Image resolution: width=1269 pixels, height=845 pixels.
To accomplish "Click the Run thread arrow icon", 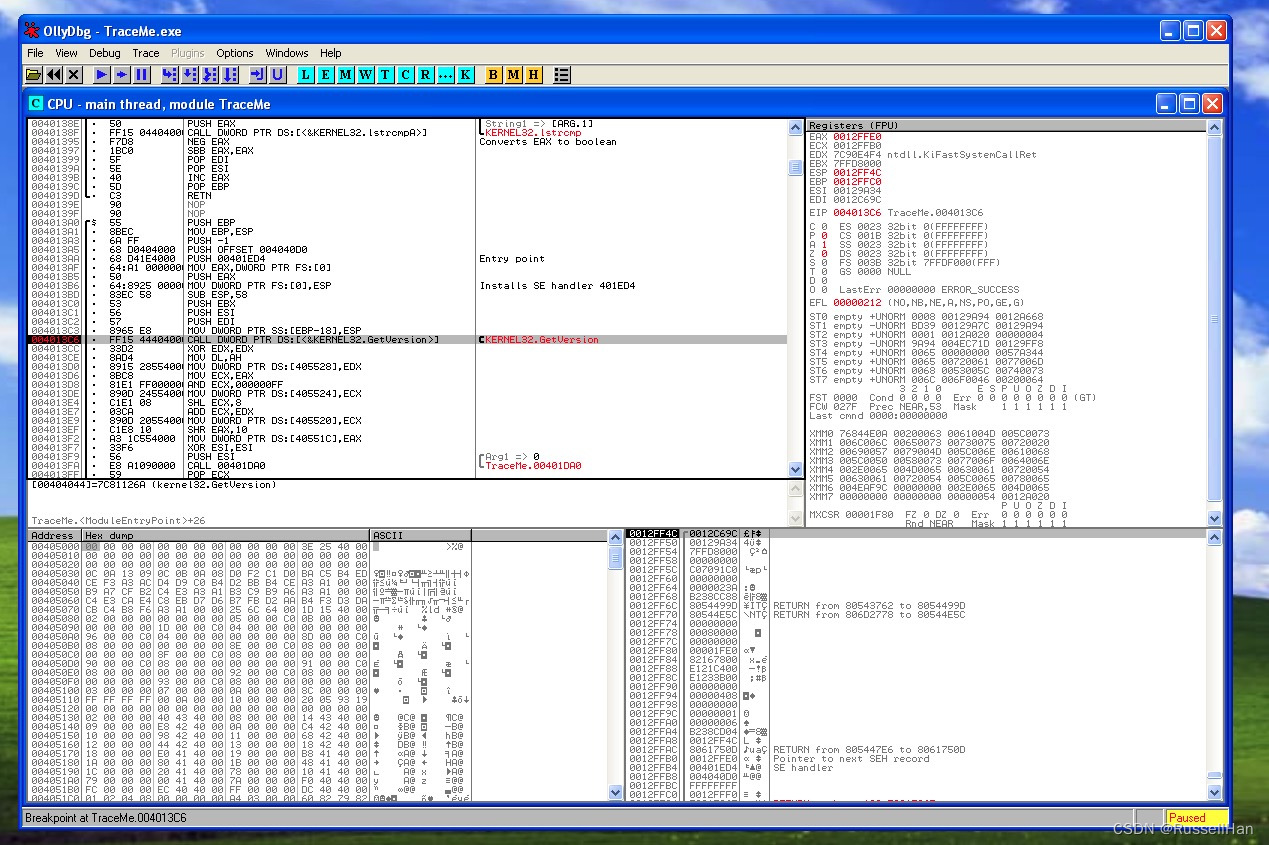I will 122,75.
